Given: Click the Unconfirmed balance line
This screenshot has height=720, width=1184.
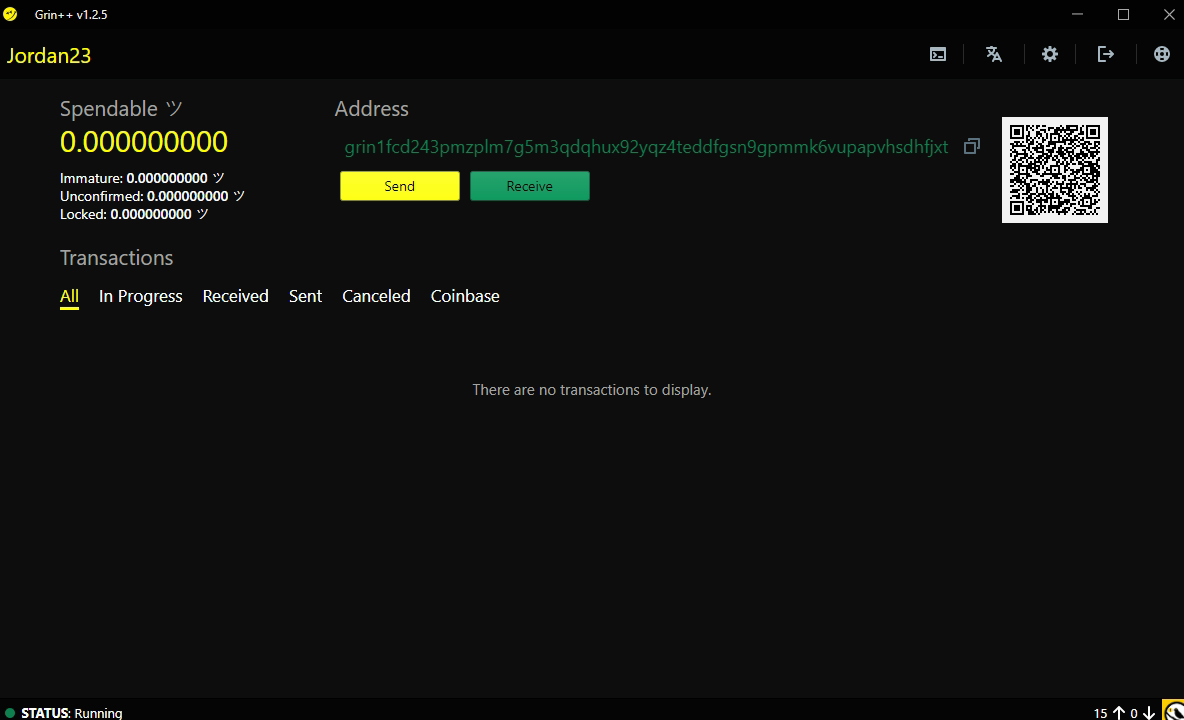Looking at the screenshot, I should click(153, 196).
